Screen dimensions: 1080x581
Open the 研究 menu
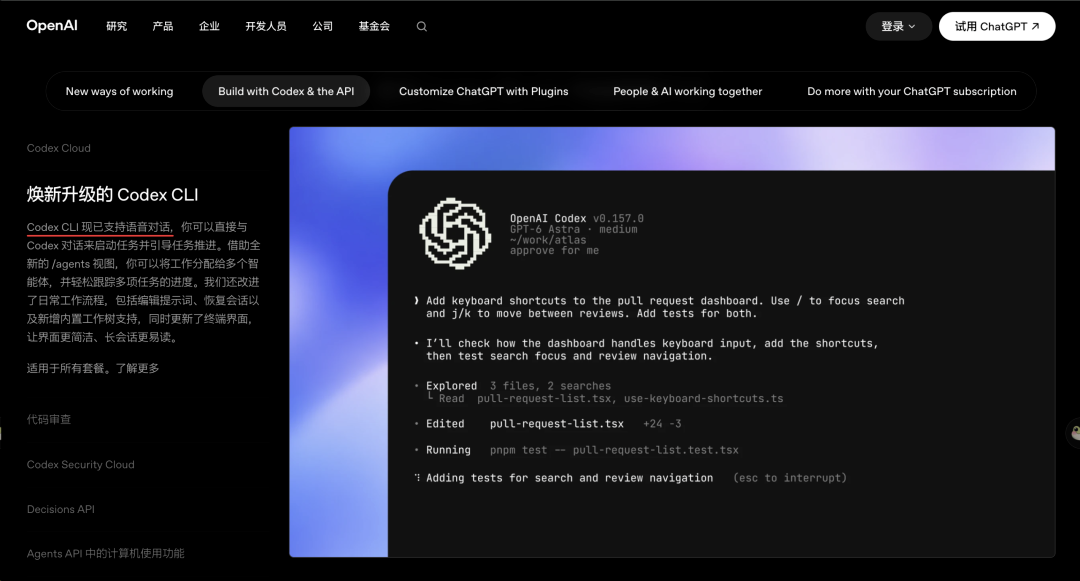(x=116, y=26)
